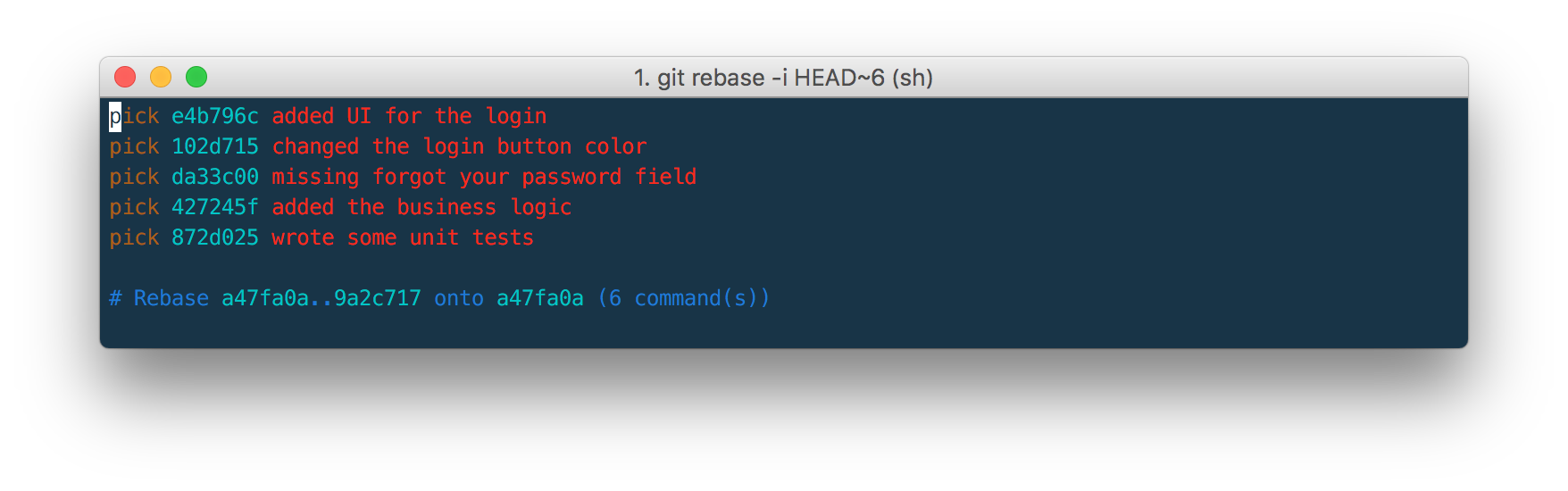The image size is (1568, 491).
Task: Click the commit hash da33c00
Action: tap(214, 177)
